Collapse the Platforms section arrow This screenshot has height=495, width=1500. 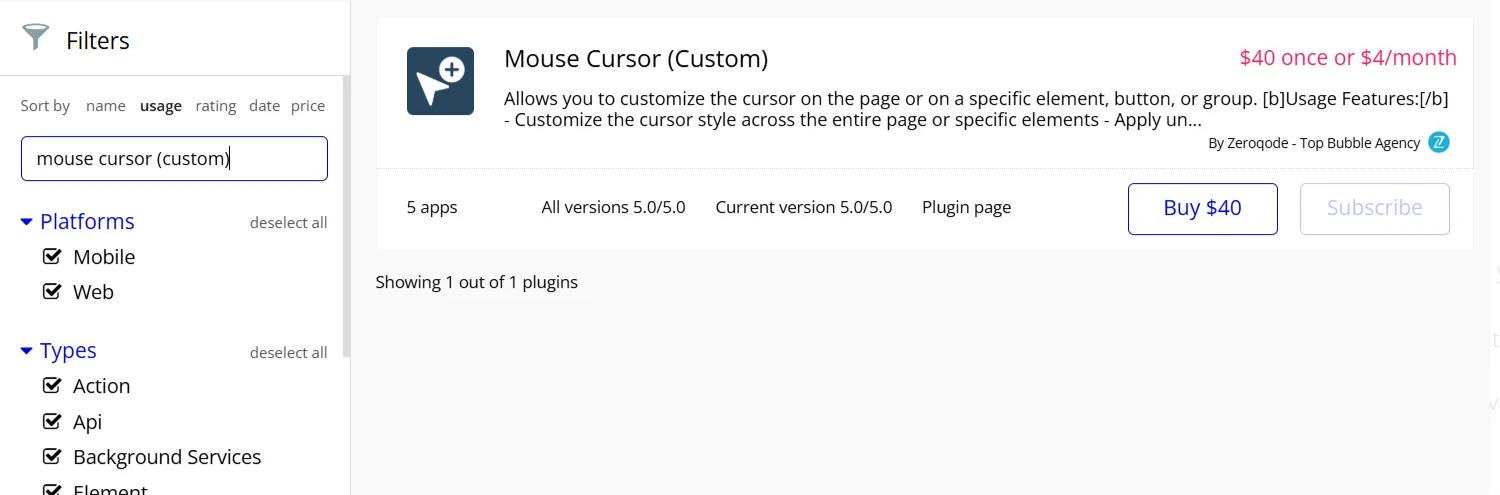27,222
